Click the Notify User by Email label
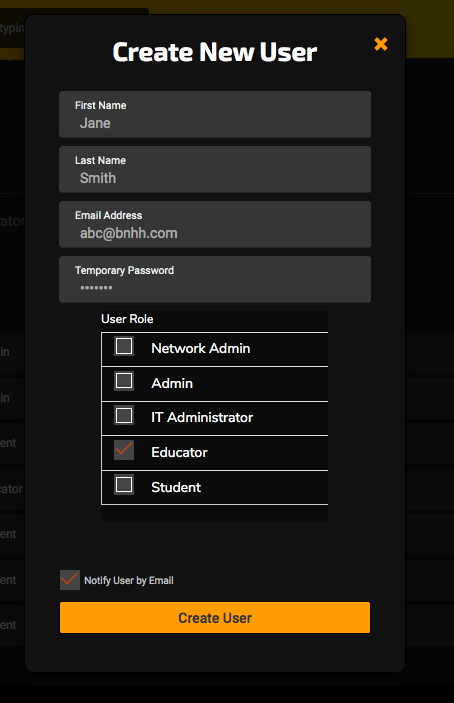The width and height of the screenshot is (454, 703). pos(129,581)
